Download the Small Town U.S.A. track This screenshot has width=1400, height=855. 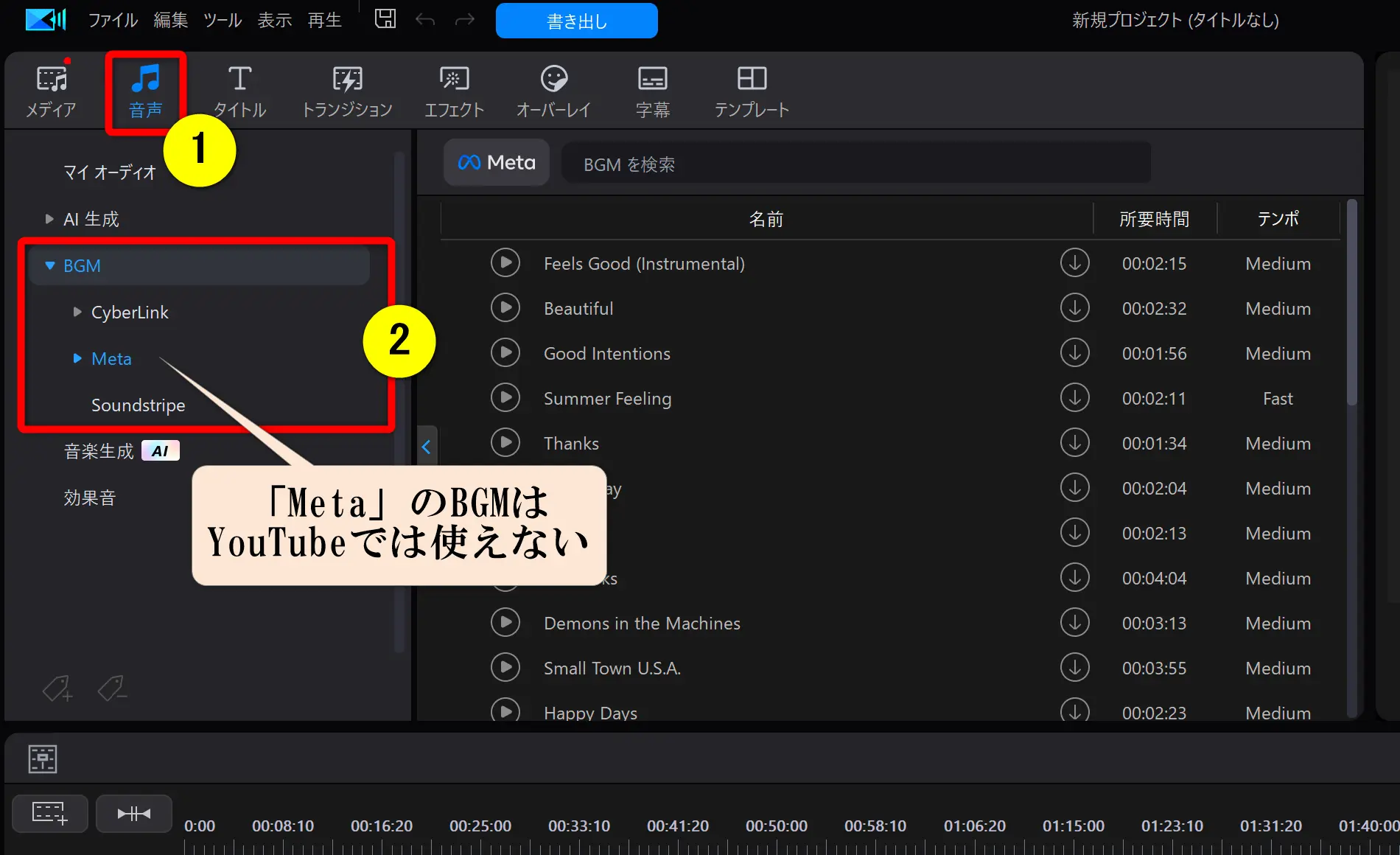point(1074,668)
